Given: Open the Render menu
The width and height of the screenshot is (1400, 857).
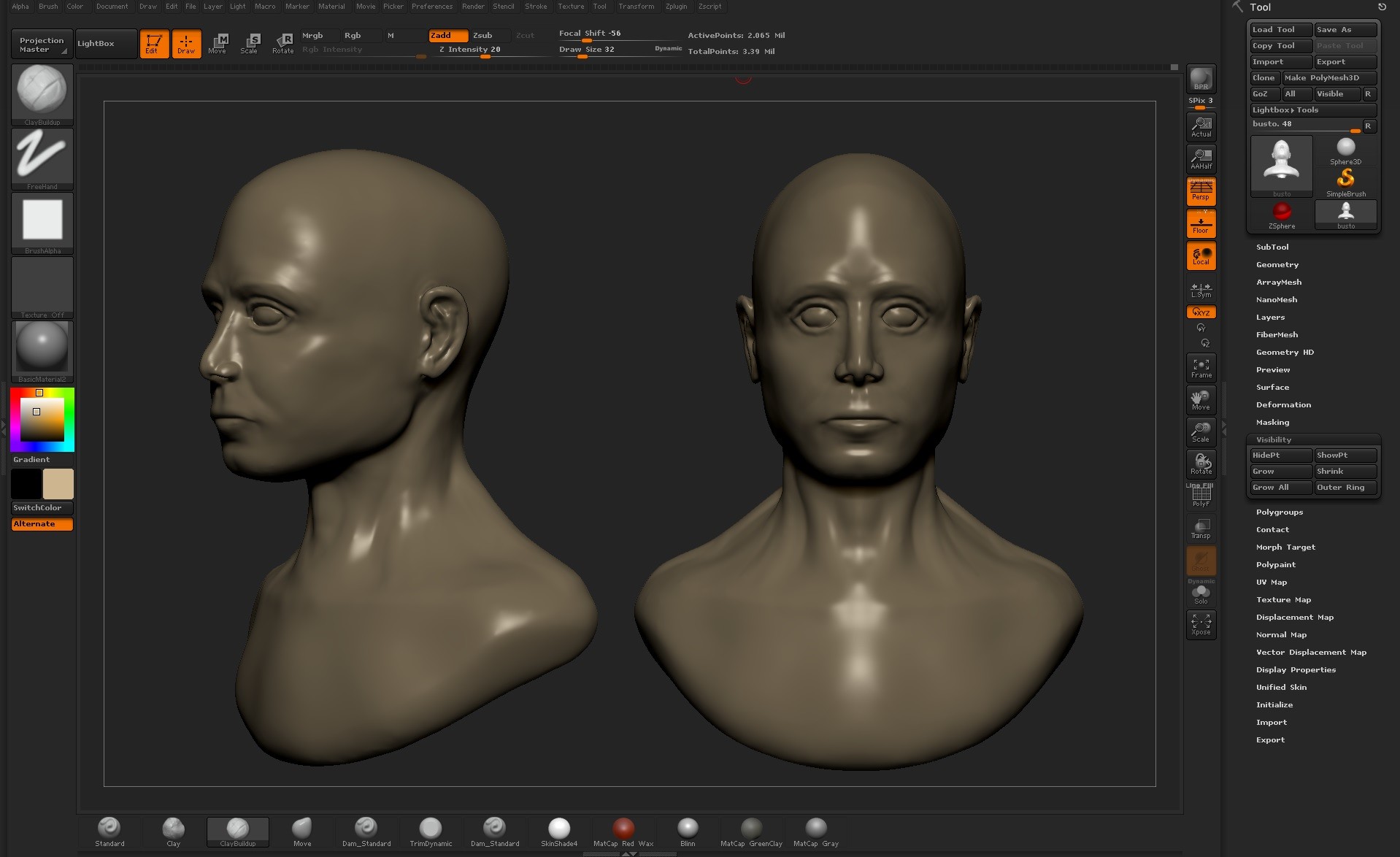Looking at the screenshot, I should 473,7.
